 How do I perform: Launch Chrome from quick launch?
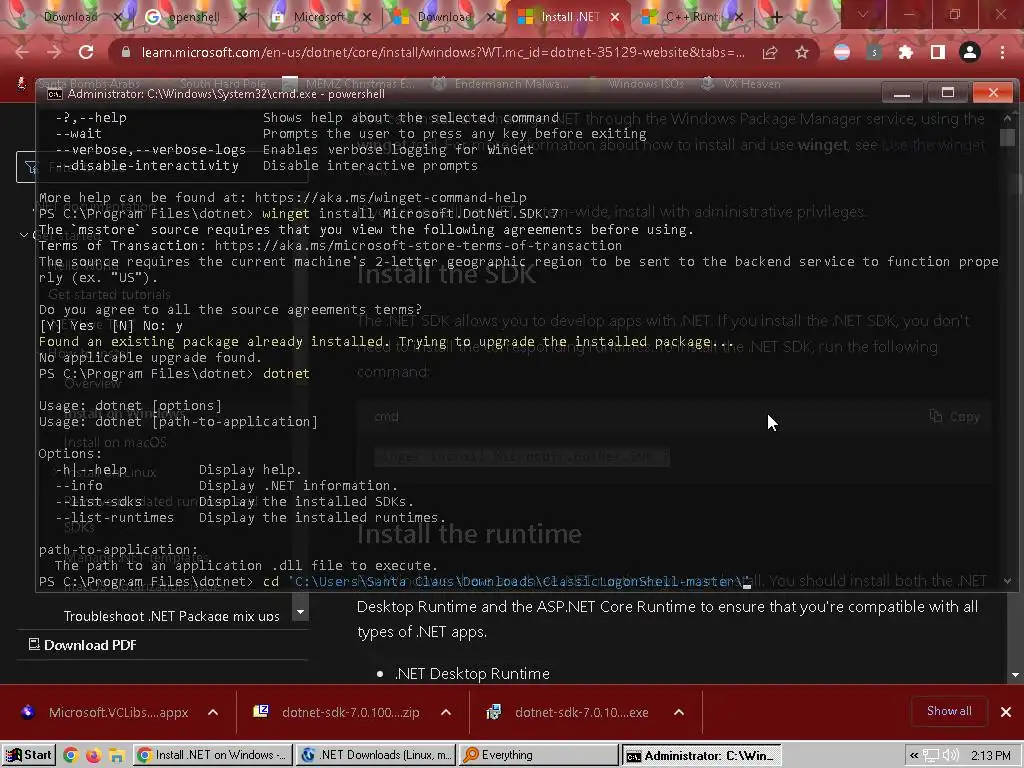click(x=71, y=756)
